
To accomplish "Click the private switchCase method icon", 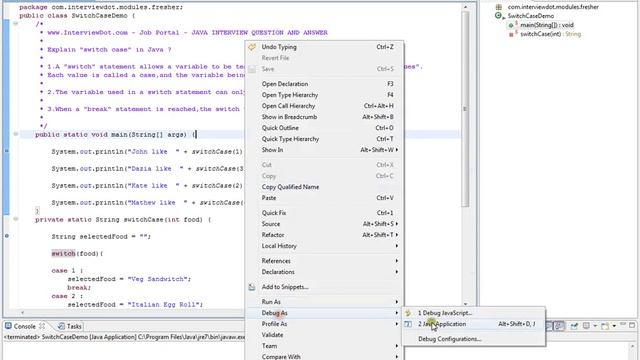I will [511, 34].
